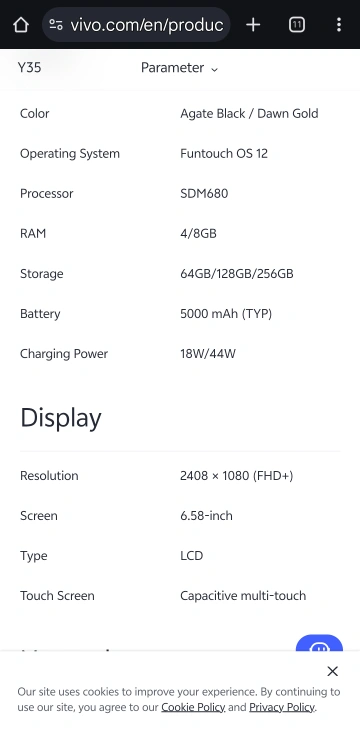Open the Privacy Policy link
The height and width of the screenshot is (734, 360).
point(282,707)
